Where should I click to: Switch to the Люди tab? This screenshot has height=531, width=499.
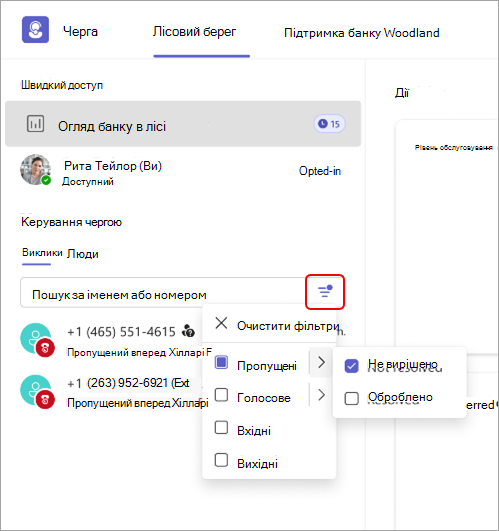point(83,254)
